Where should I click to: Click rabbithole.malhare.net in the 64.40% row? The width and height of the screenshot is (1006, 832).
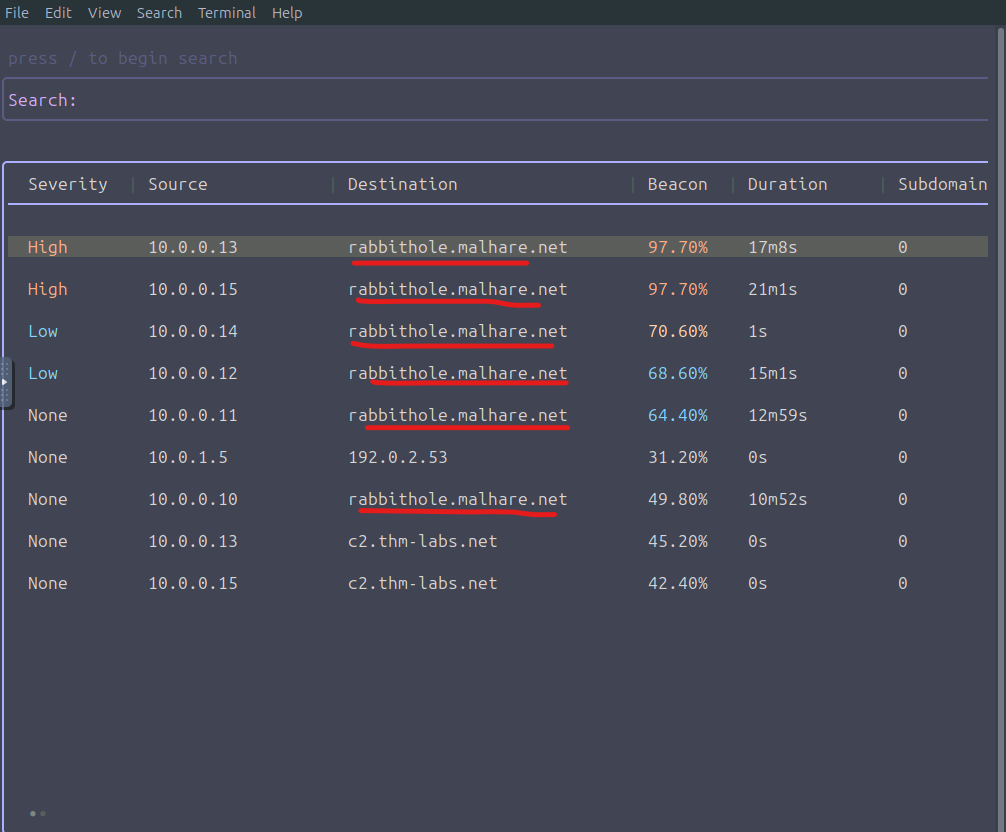pos(457,415)
